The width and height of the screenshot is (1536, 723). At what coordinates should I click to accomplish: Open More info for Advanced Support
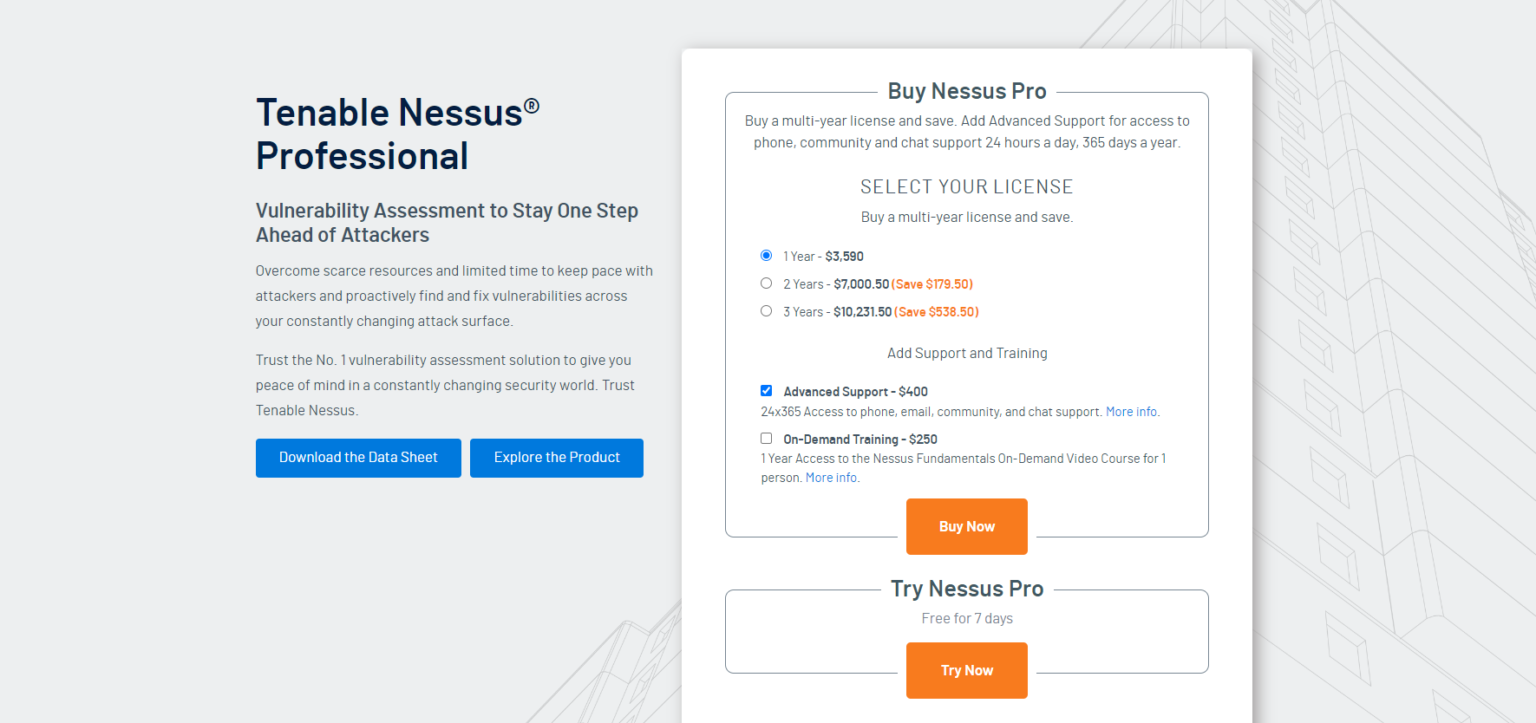coord(1131,411)
